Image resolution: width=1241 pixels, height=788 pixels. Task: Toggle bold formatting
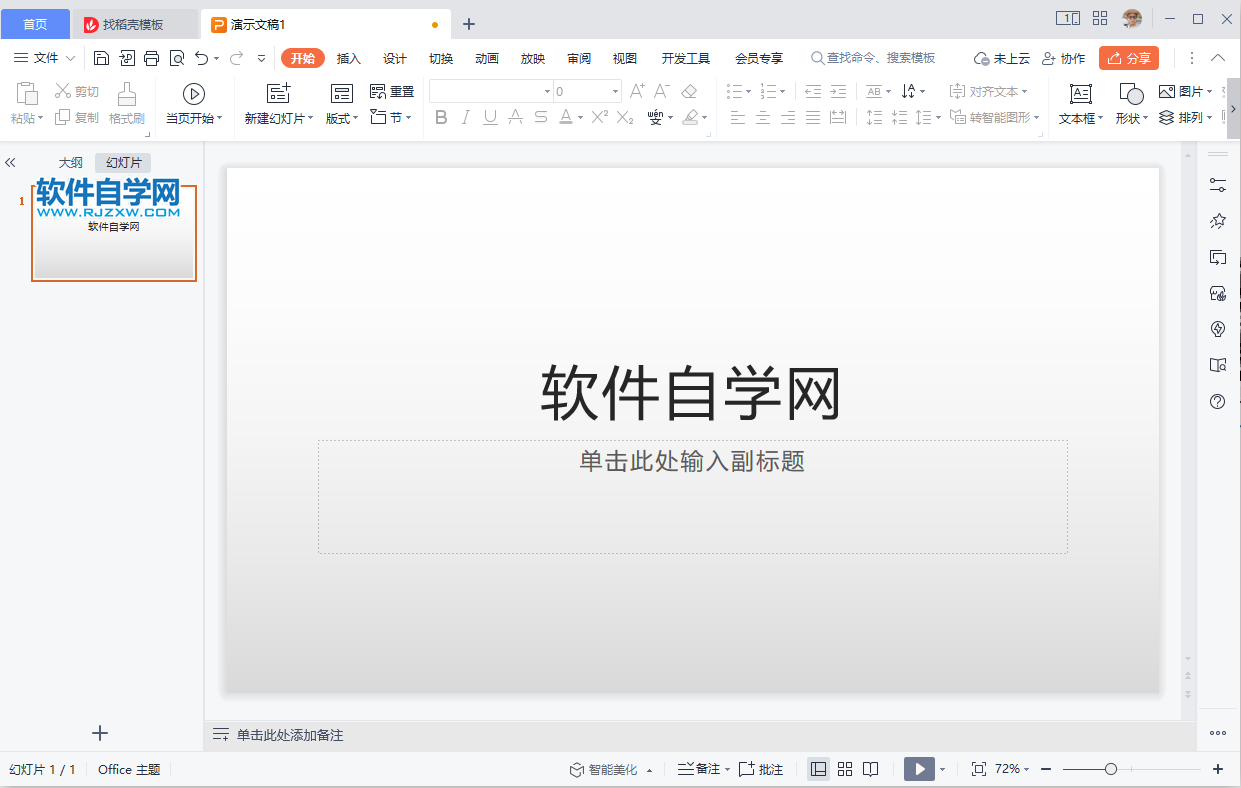pyautogui.click(x=441, y=117)
